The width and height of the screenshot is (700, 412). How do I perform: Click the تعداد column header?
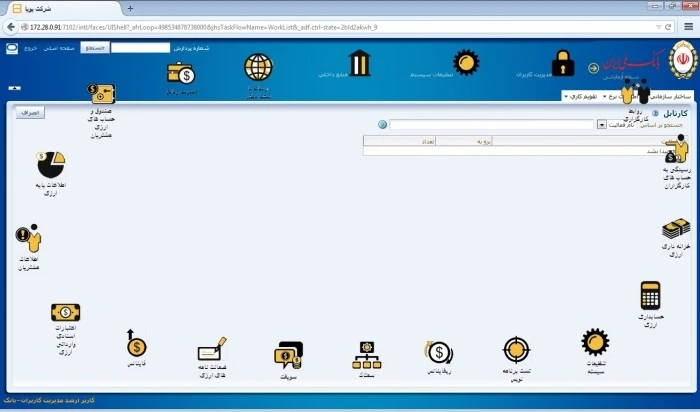tap(400, 141)
